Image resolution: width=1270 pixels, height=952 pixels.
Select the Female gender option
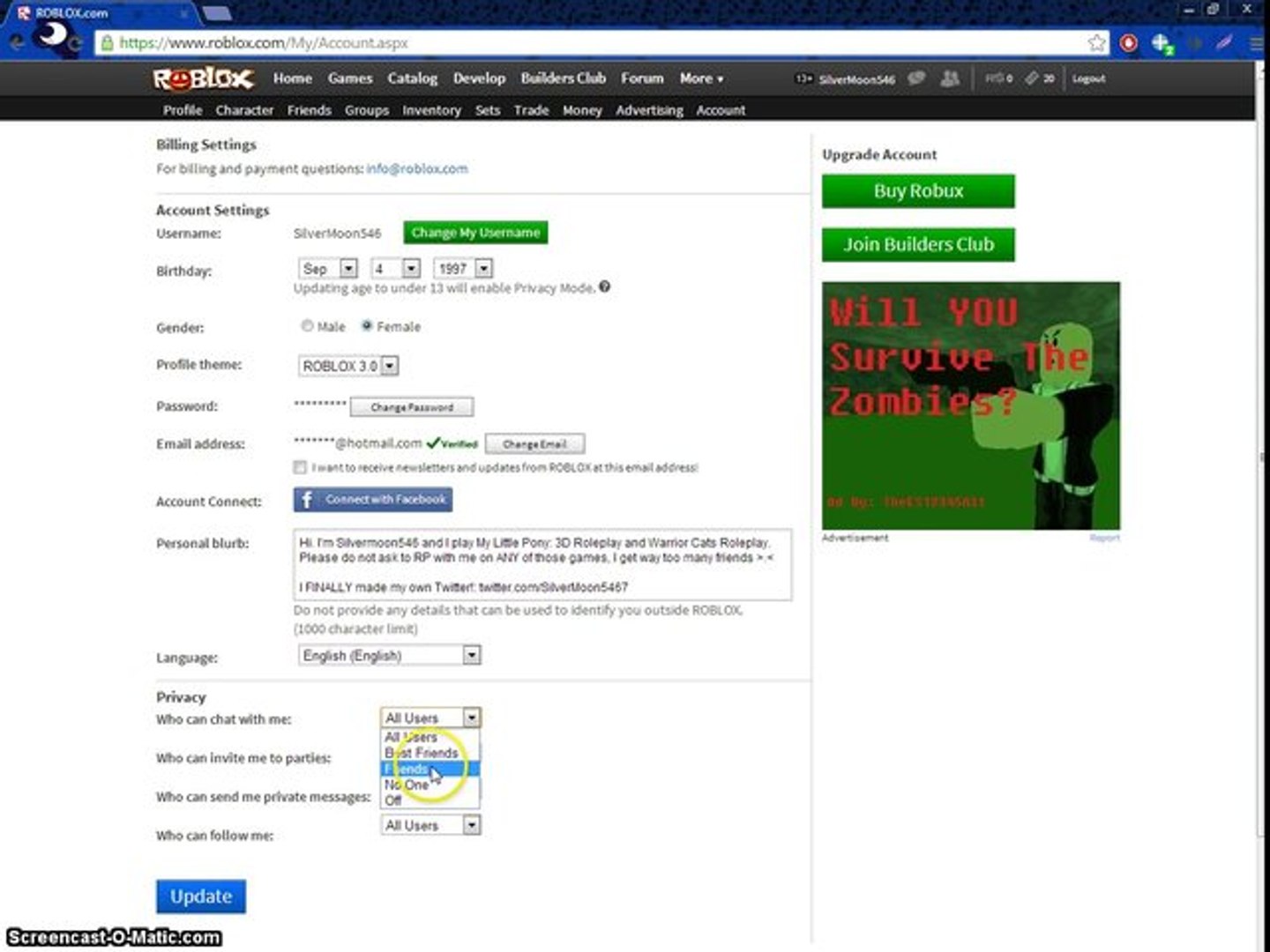click(367, 326)
